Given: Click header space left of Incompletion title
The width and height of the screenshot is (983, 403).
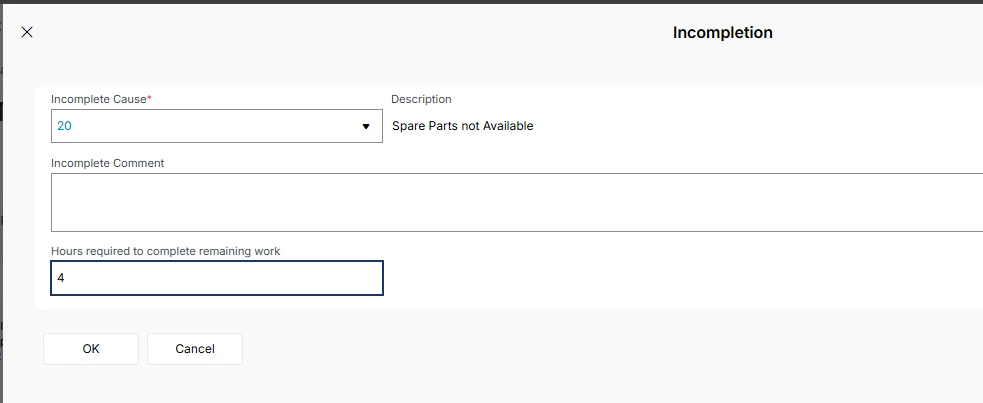Looking at the screenshot, I should [x=350, y=33].
